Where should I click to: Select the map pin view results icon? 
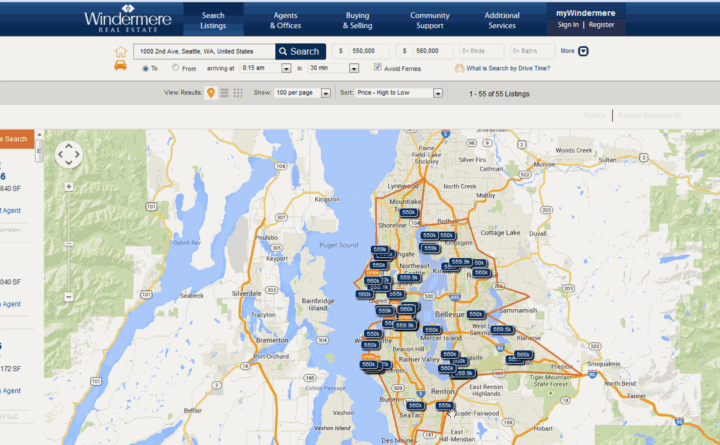[211, 93]
